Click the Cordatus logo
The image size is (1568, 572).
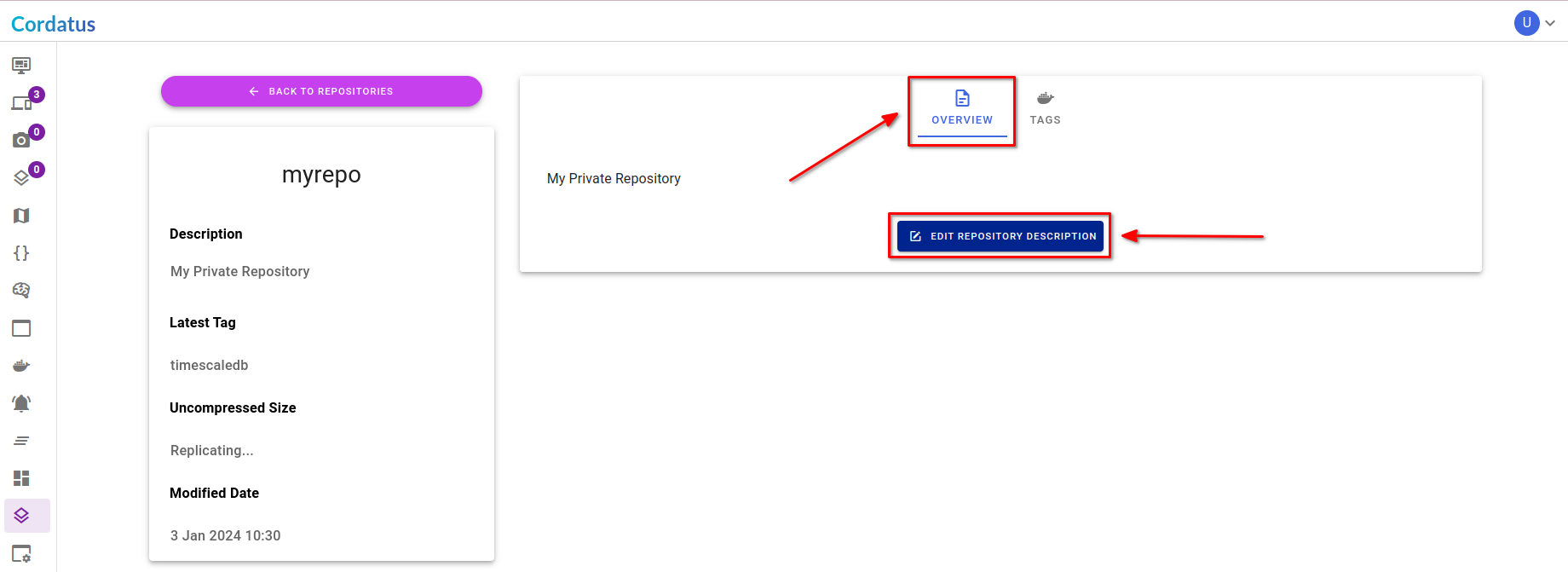point(53,24)
